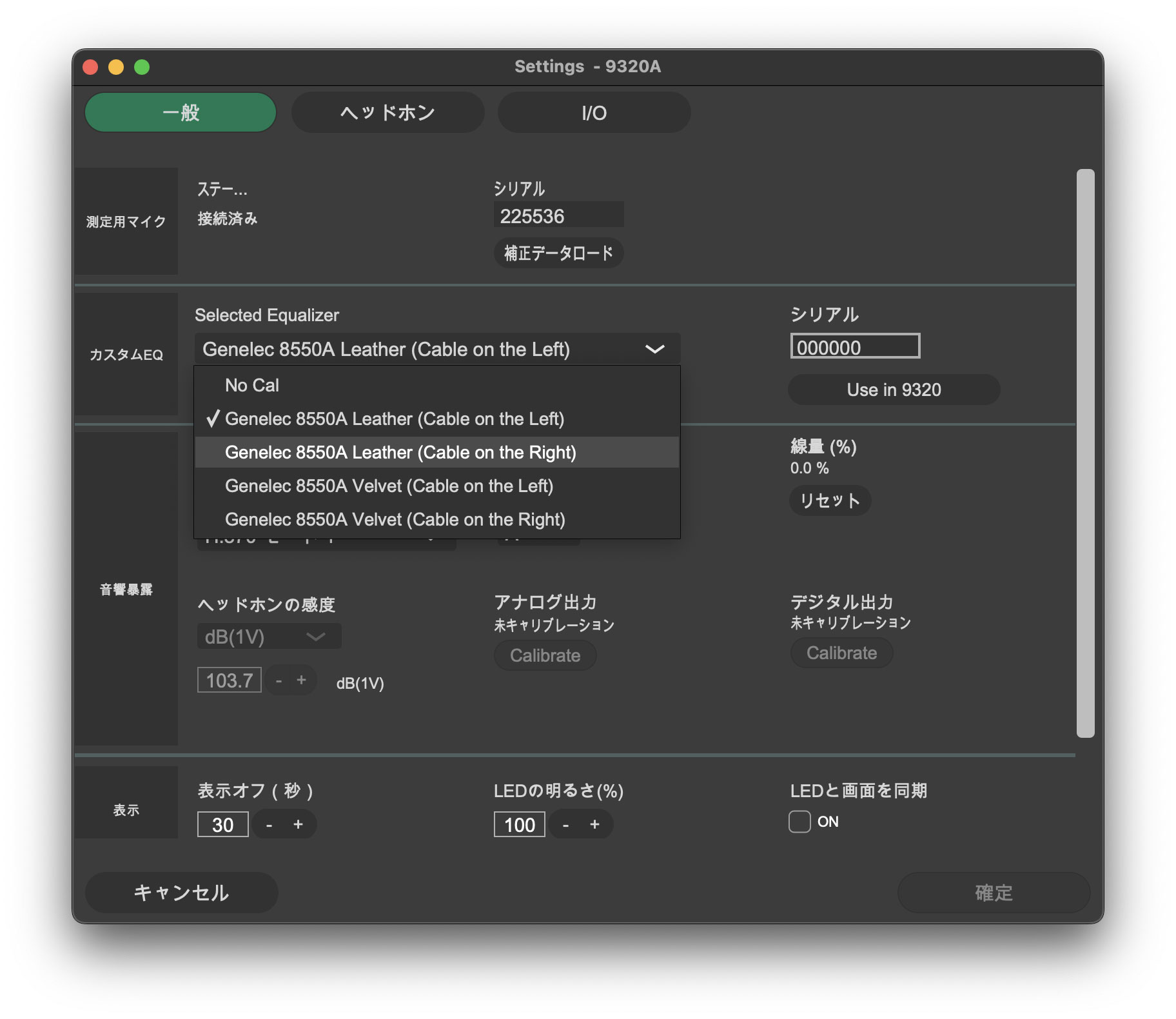1176x1019 pixels.
Task: Choose Genelec 8550A Leather (Cable on the Right)
Action: point(437,452)
